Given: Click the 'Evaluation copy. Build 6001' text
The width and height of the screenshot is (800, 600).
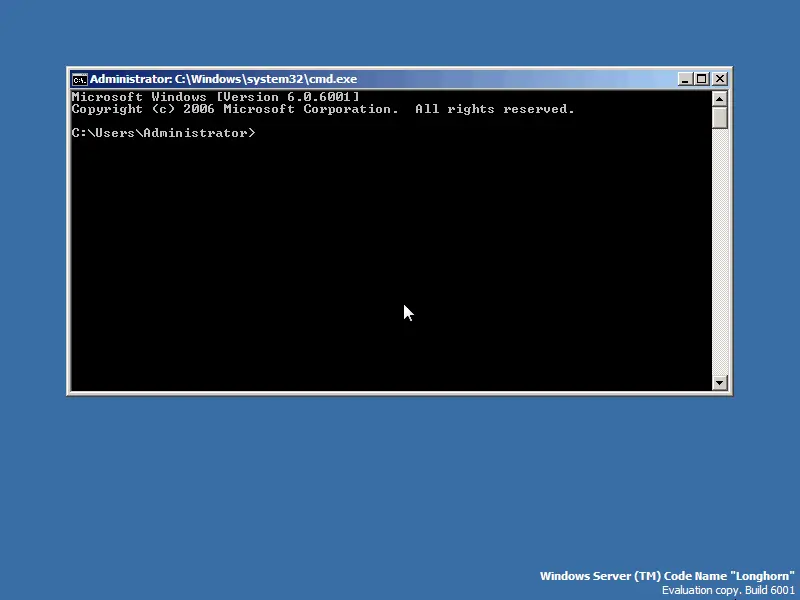Looking at the screenshot, I should [x=728, y=590].
